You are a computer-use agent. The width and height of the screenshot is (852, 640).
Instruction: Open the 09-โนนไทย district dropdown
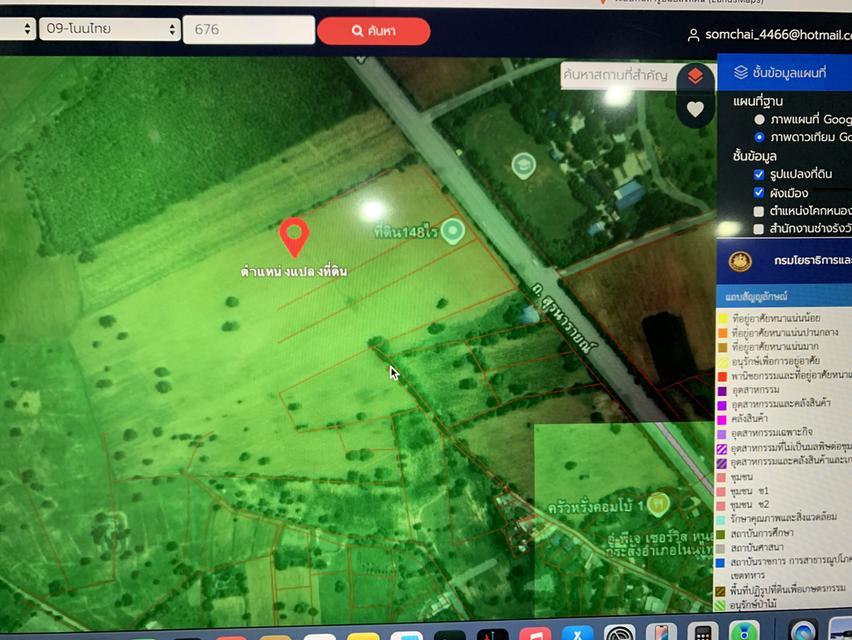[x=109, y=29]
